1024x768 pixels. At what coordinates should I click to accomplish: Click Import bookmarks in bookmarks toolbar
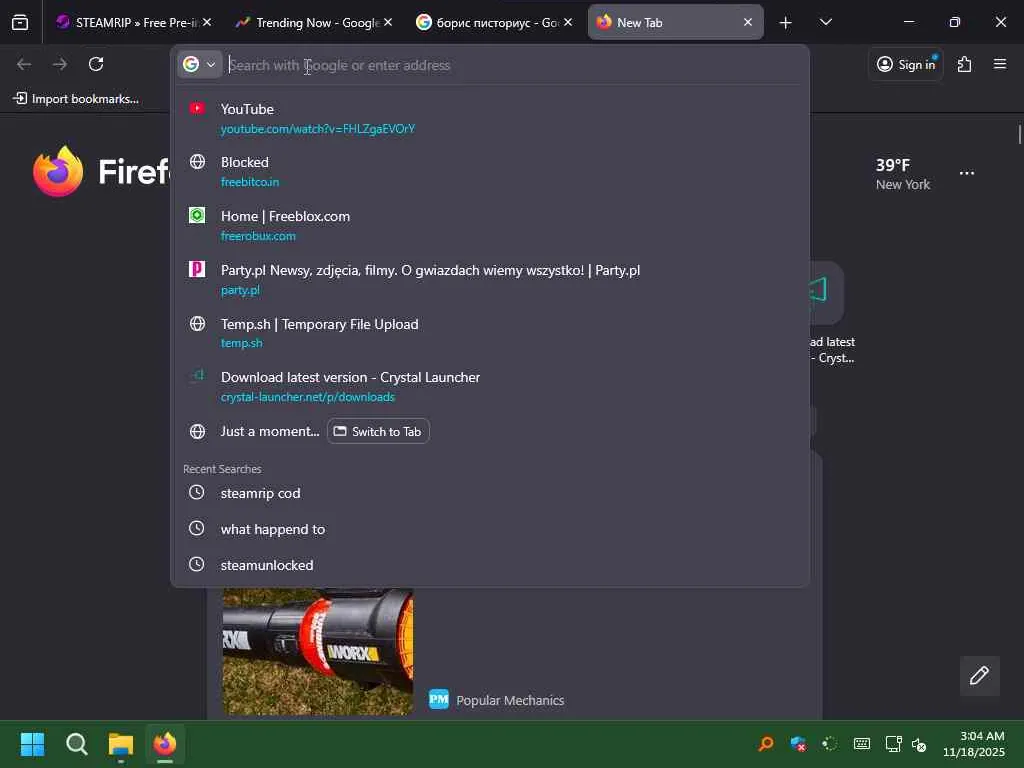[x=76, y=99]
